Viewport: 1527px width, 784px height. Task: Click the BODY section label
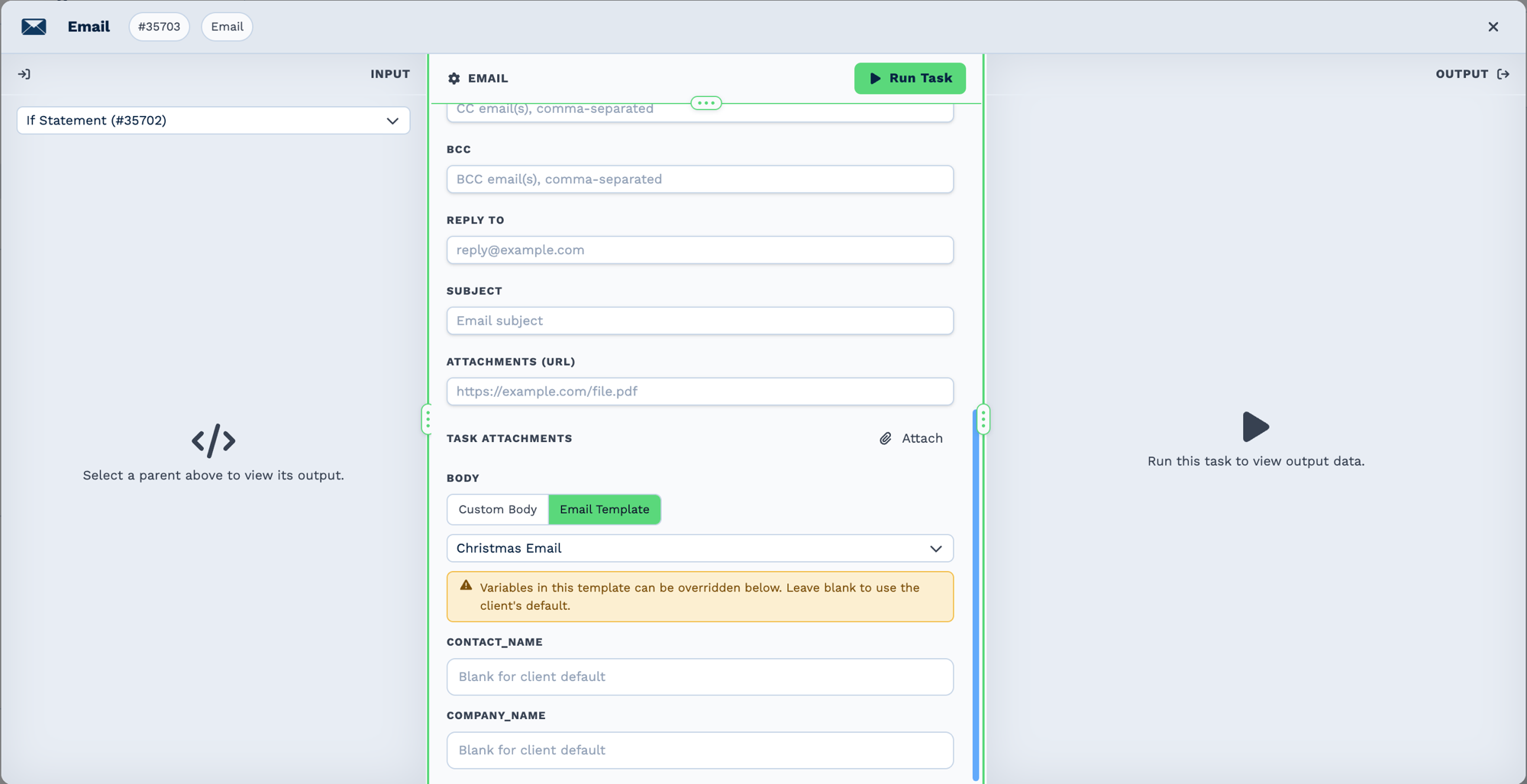pyautogui.click(x=463, y=478)
